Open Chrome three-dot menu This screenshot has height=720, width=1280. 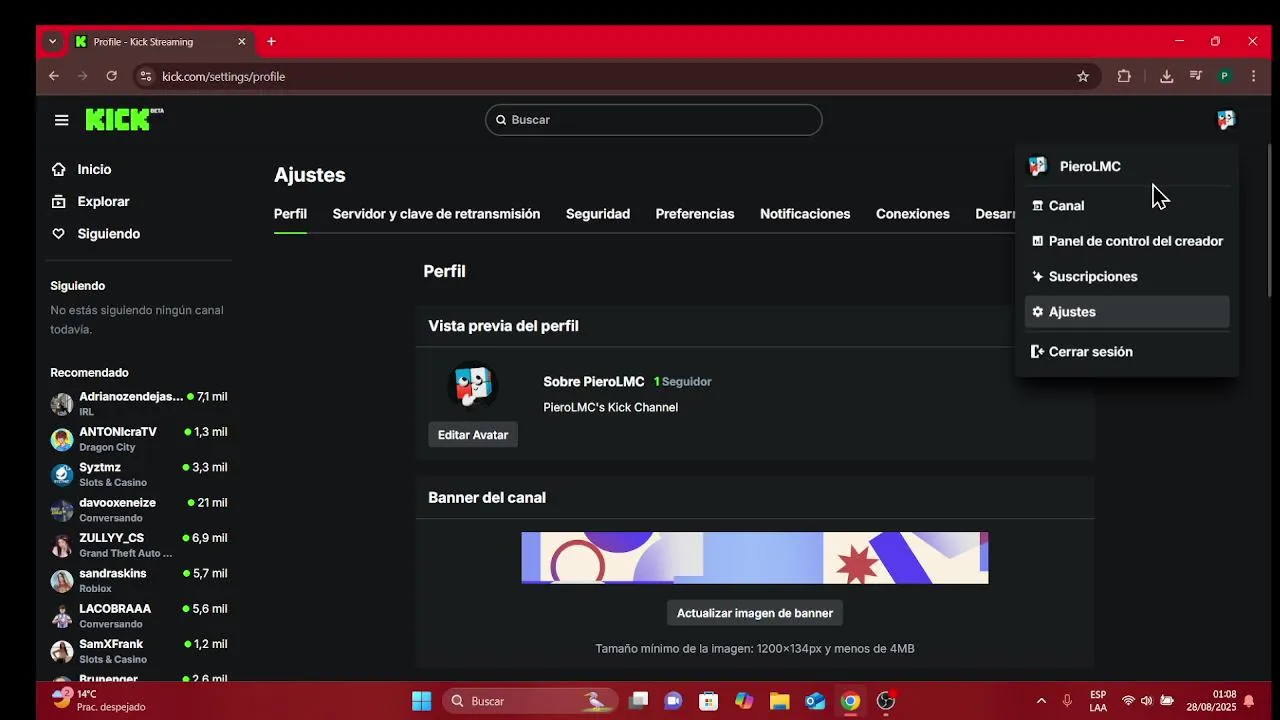[x=1253, y=76]
